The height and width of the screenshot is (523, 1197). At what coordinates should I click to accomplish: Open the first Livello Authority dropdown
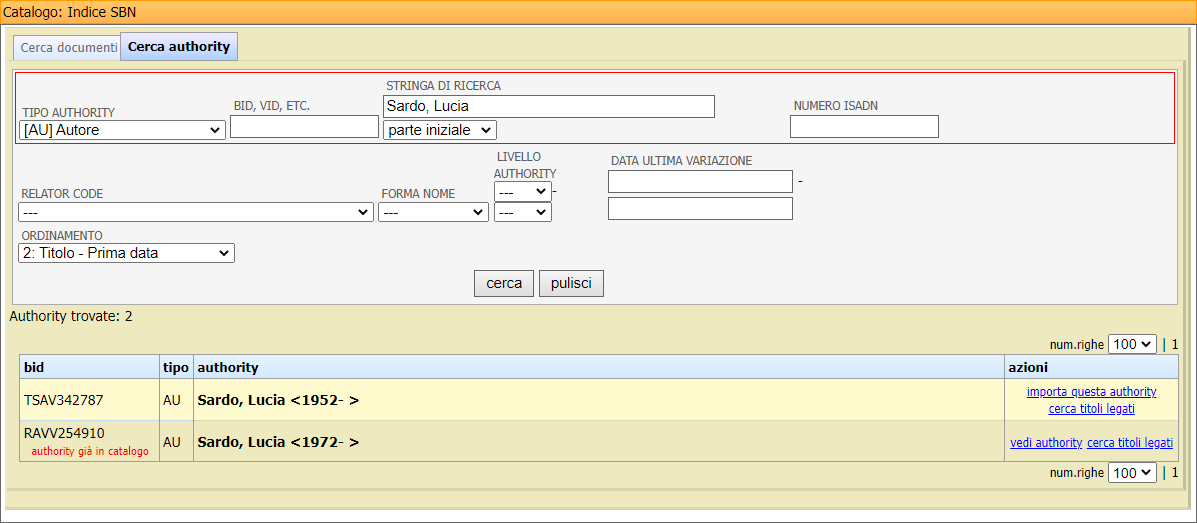(x=522, y=191)
